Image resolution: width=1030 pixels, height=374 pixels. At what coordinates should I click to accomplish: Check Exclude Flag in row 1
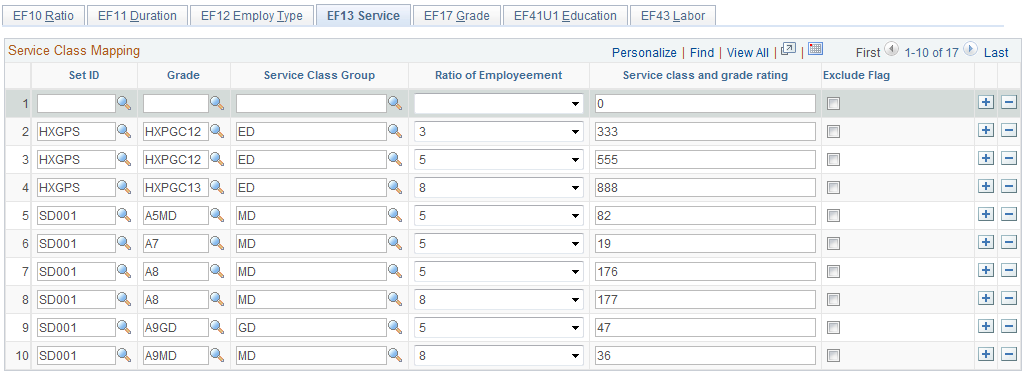point(834,103)
